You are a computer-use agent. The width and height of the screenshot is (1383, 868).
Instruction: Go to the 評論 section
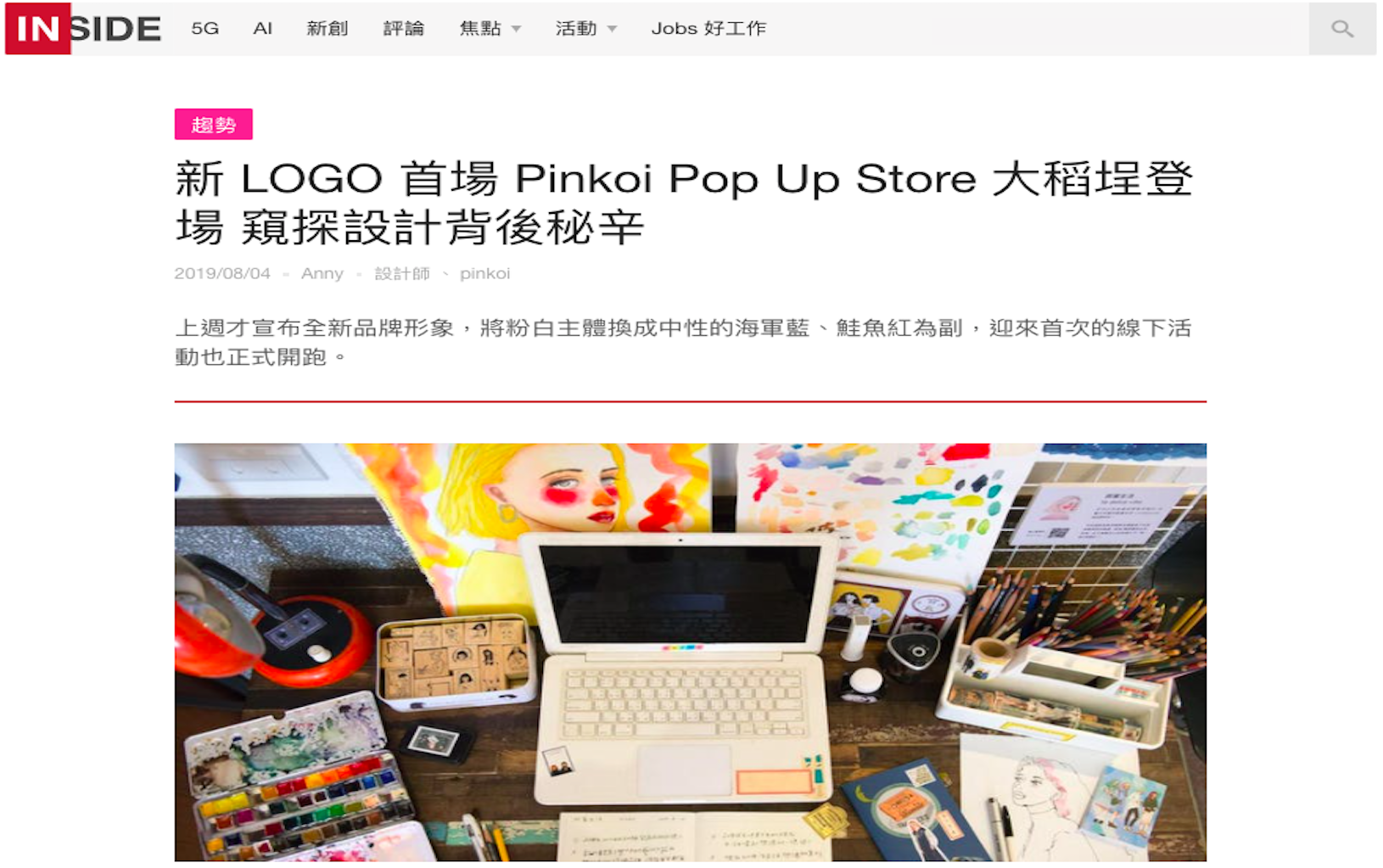[x=404, y=29]
